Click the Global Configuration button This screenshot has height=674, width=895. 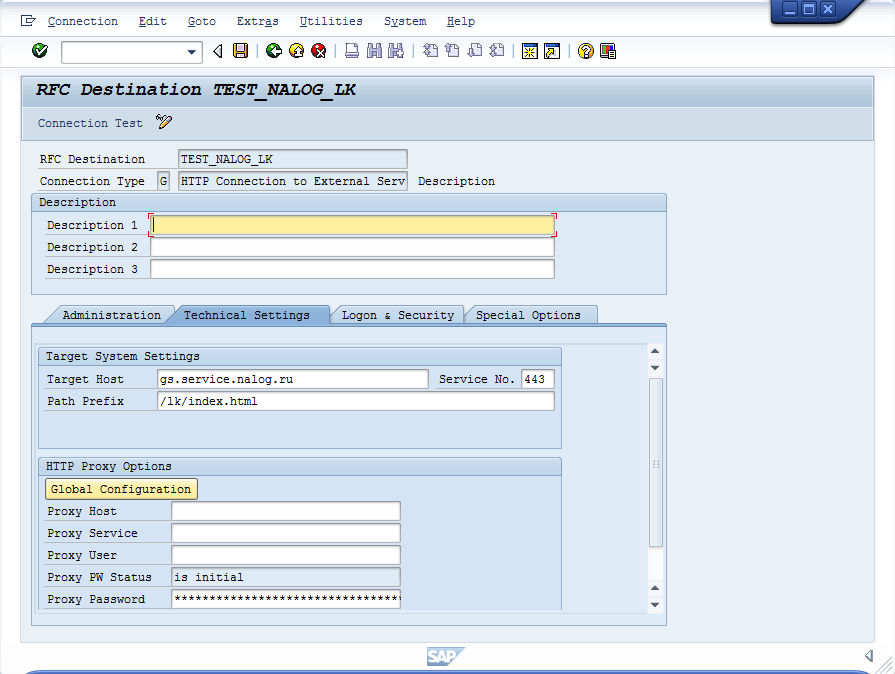[x=121, y=489]
